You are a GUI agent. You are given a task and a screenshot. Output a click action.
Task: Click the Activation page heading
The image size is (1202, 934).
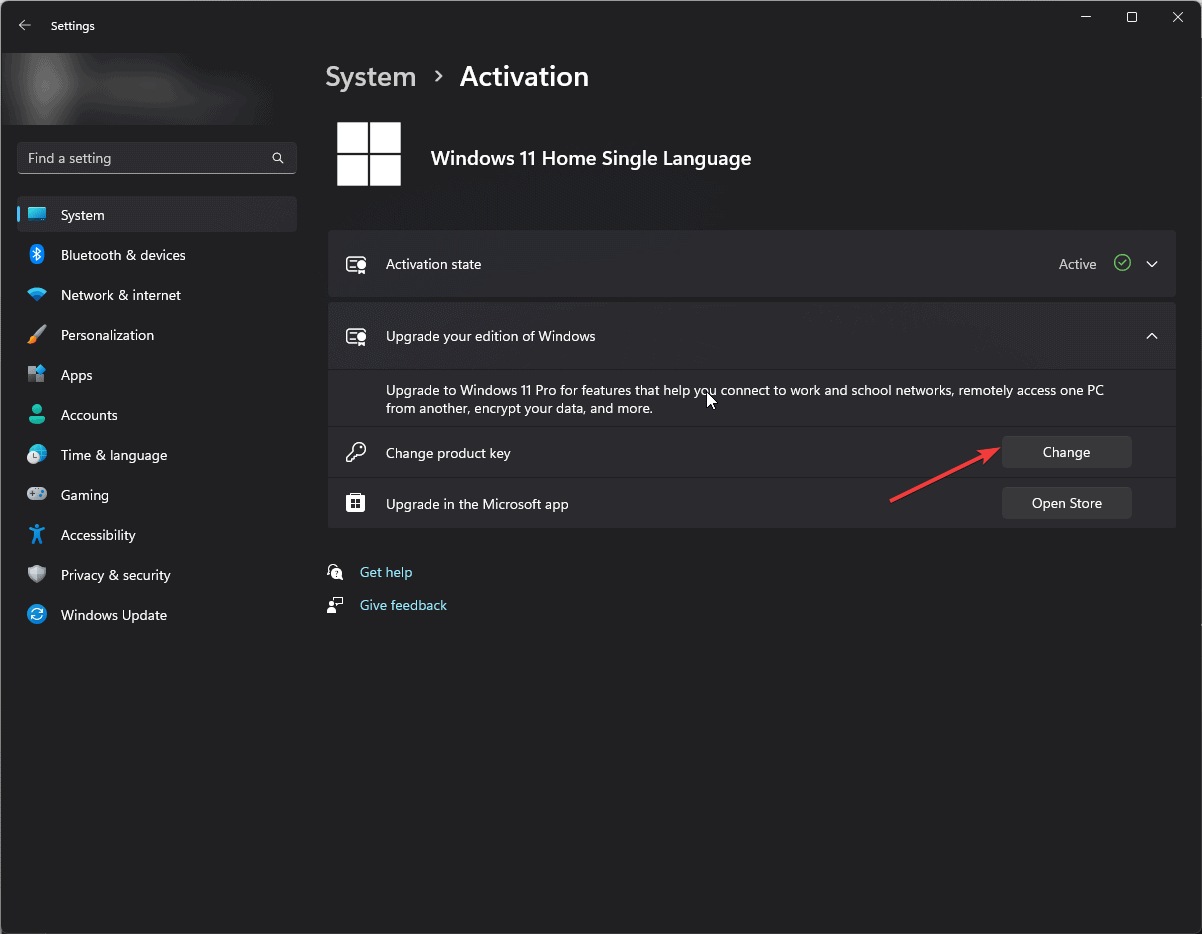pyautogui.click(x=524, y=77)
